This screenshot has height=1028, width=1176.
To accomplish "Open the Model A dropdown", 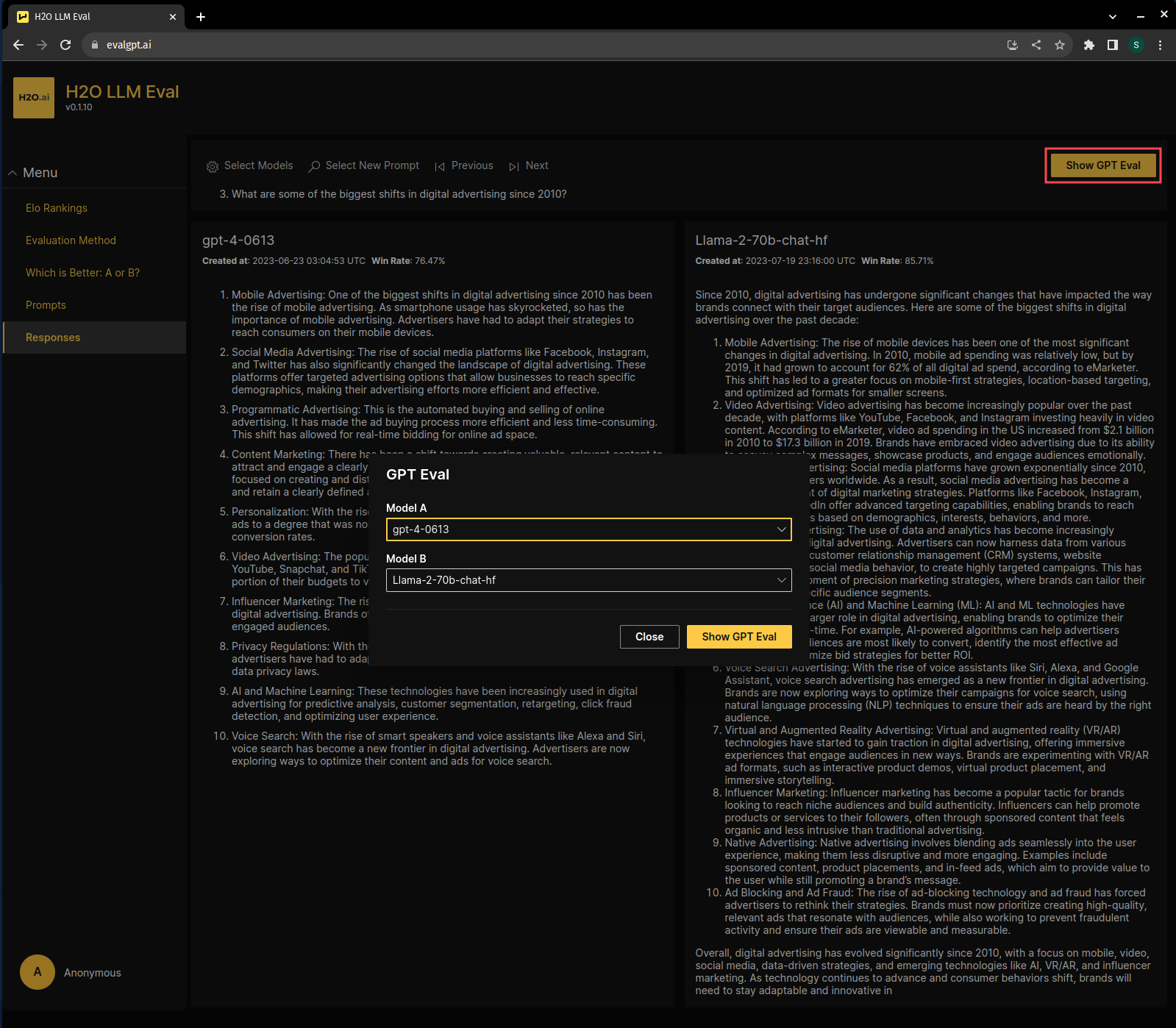I will (589, 529).
